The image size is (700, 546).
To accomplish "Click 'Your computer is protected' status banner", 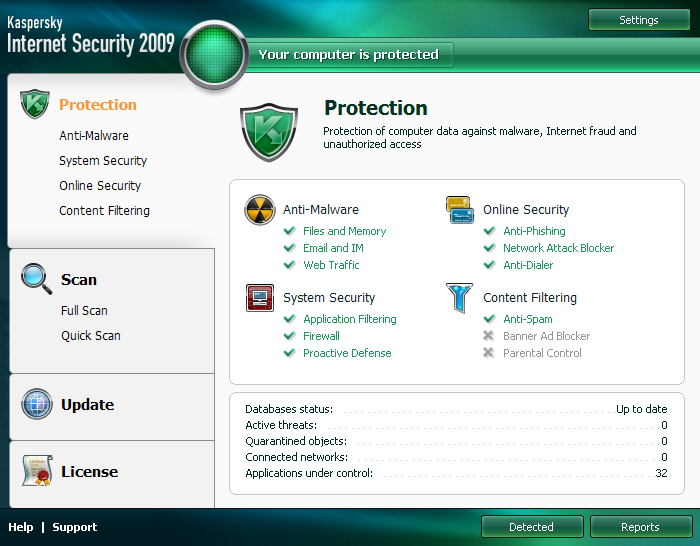I will point(349,54).
